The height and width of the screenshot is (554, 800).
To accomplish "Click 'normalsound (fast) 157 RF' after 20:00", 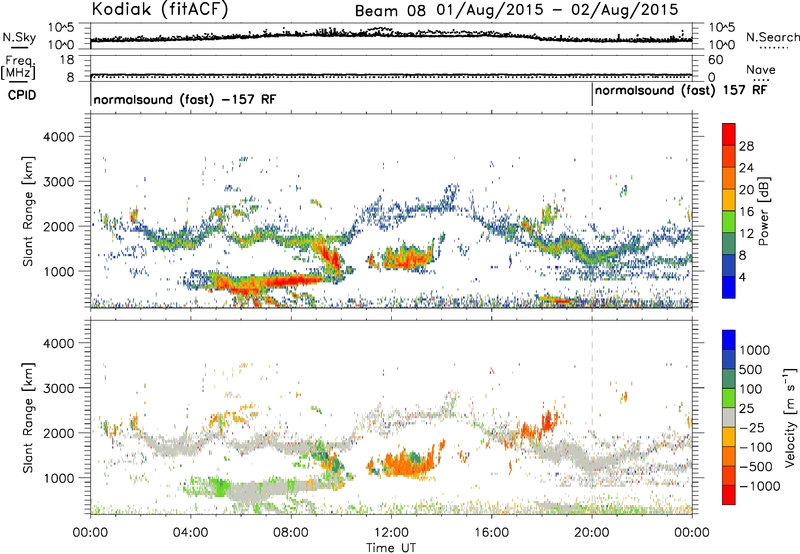I will tap(681, 91).
